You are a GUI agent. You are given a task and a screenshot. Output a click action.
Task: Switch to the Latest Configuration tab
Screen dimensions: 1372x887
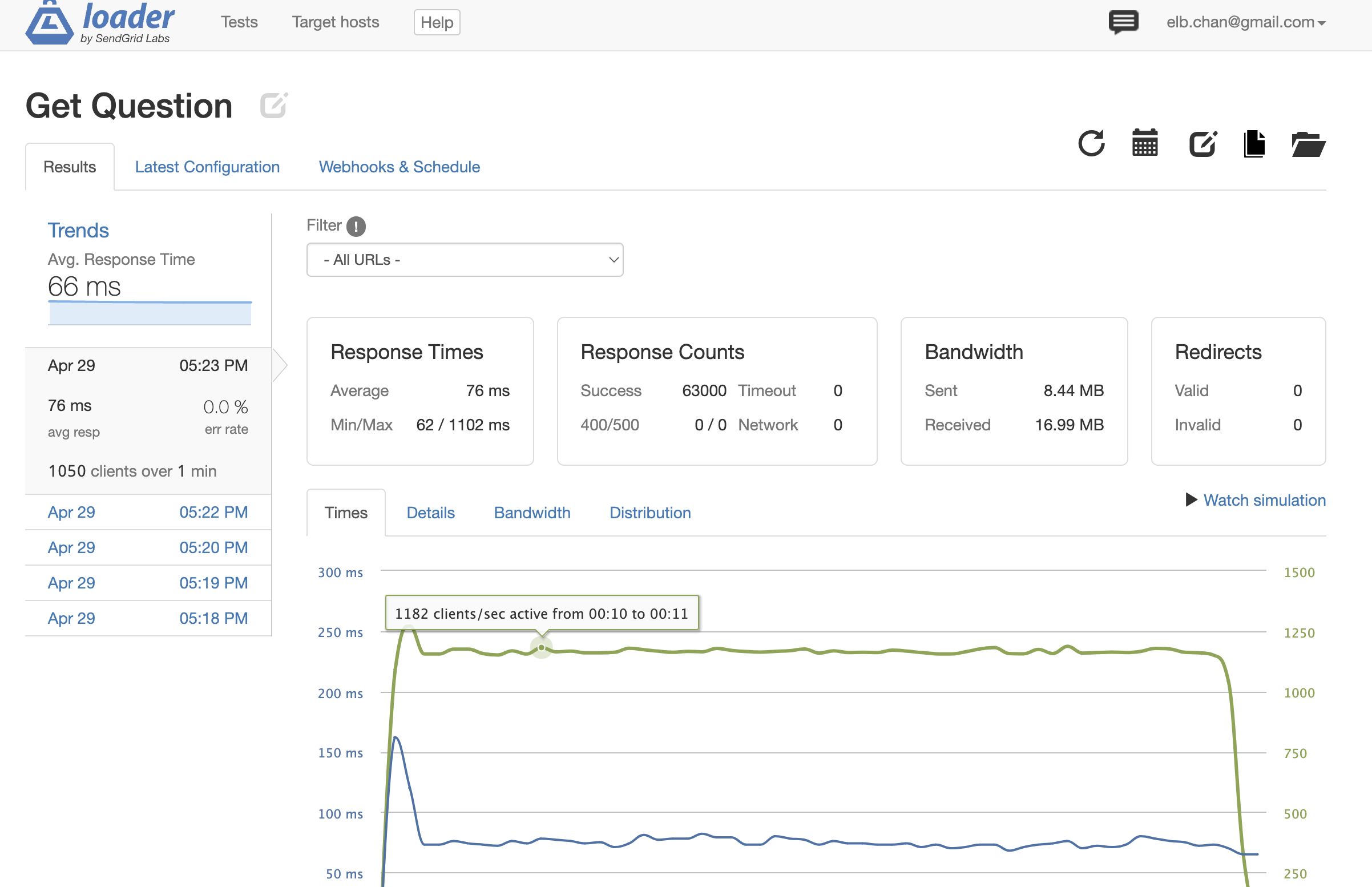[x=207, y=167]
